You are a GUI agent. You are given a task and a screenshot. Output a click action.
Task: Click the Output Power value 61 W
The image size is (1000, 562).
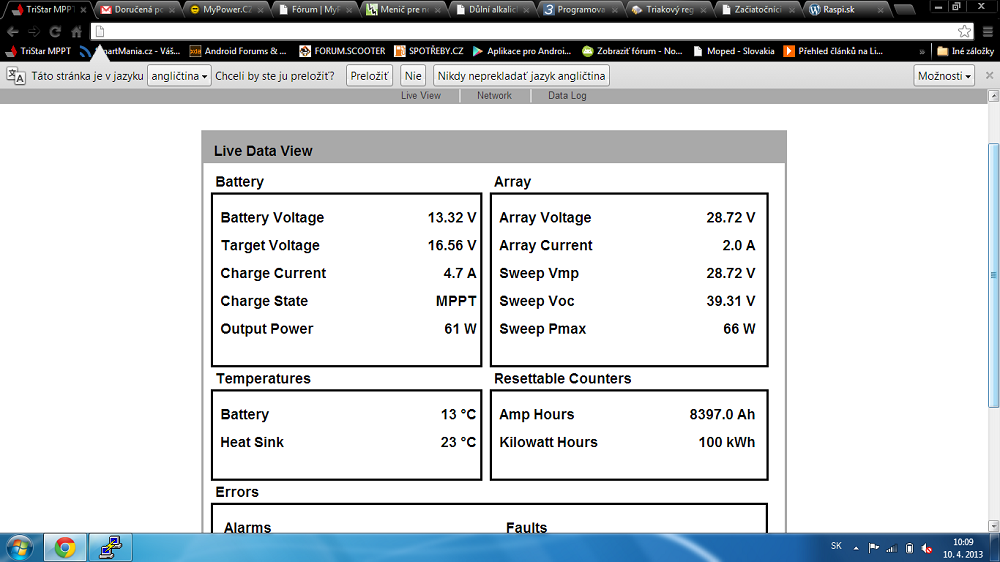pos(460,329)
